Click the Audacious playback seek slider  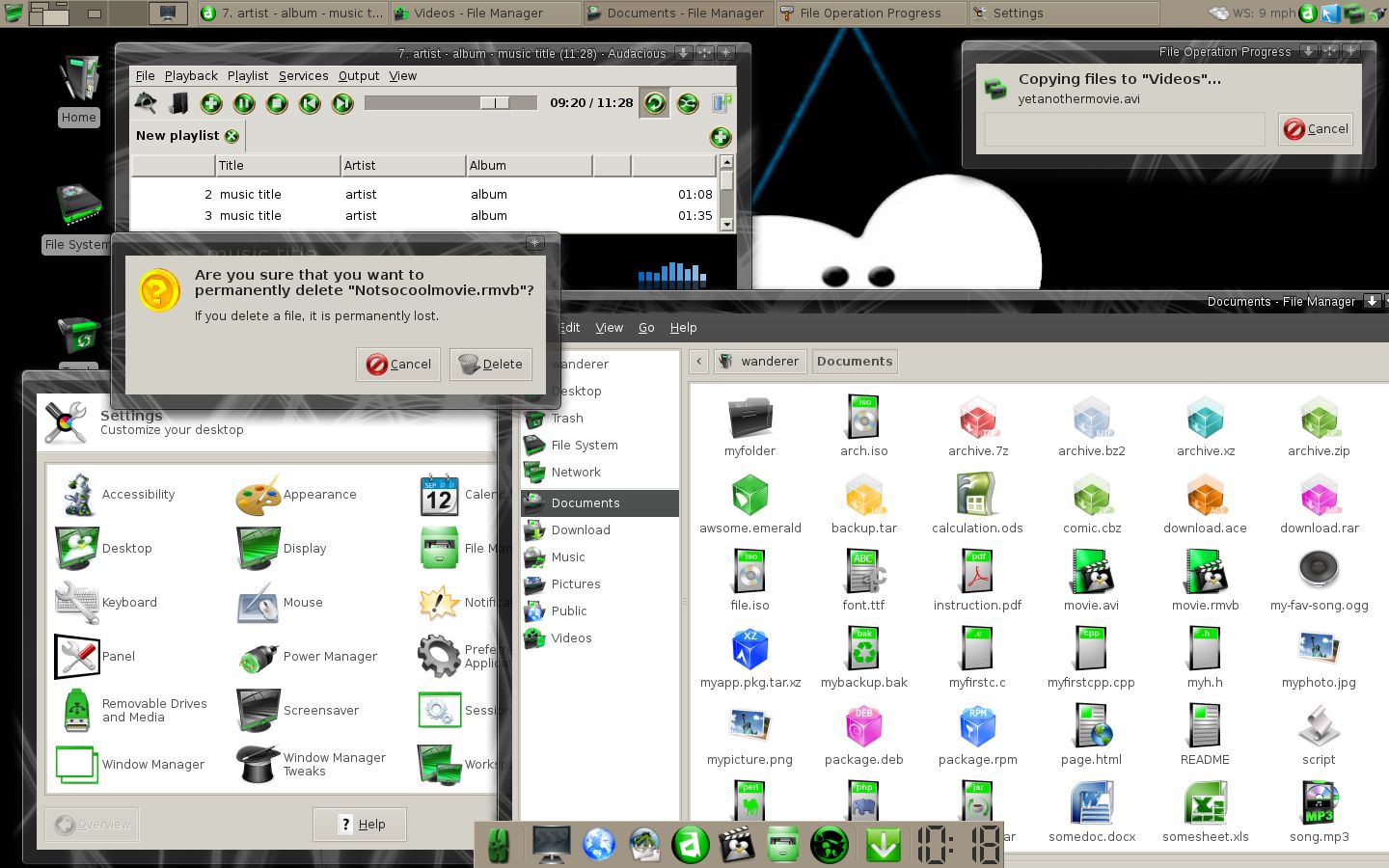[x=450, y=103]
